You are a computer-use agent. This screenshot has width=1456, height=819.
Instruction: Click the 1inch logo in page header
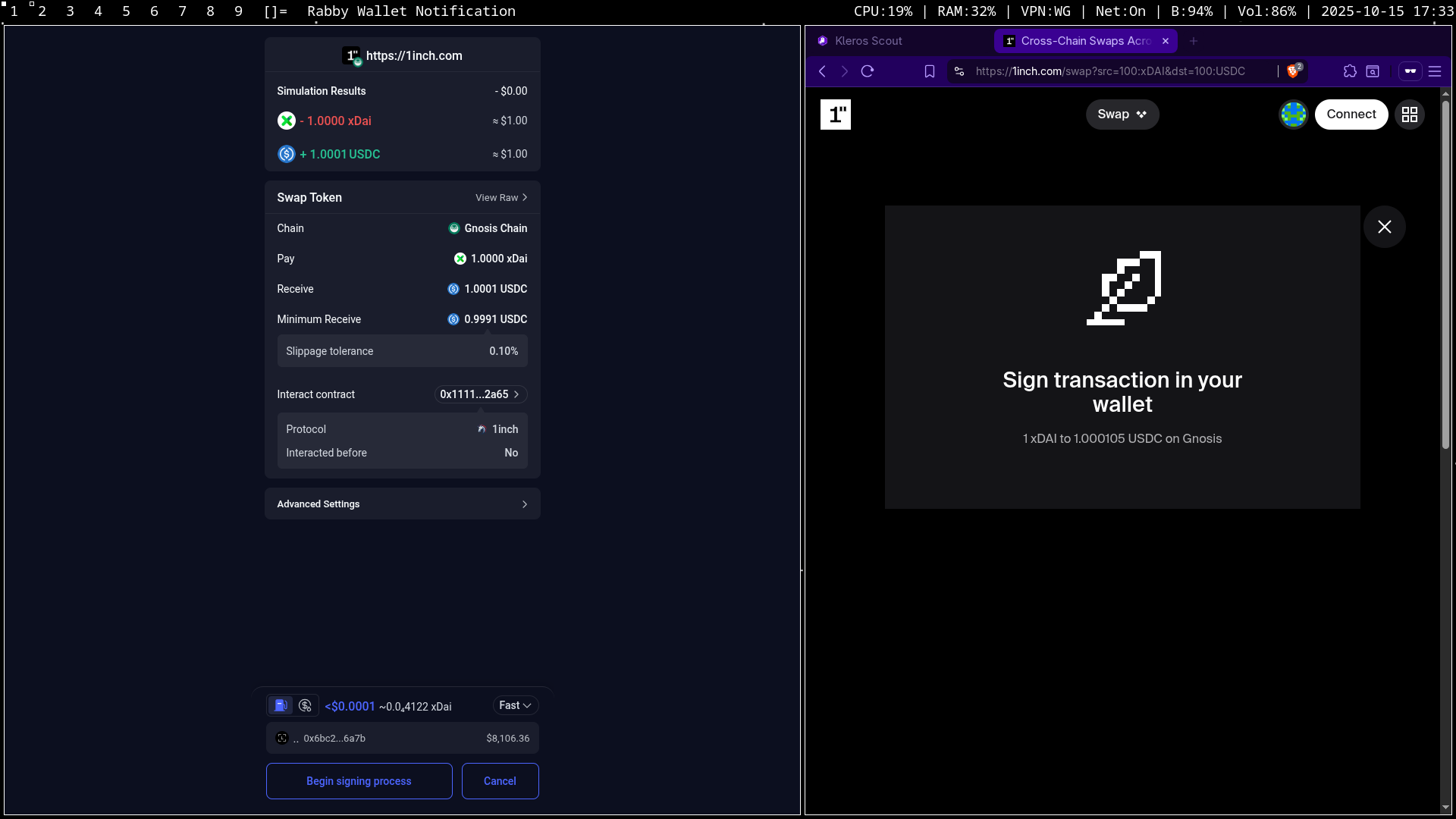coord(835,115)
